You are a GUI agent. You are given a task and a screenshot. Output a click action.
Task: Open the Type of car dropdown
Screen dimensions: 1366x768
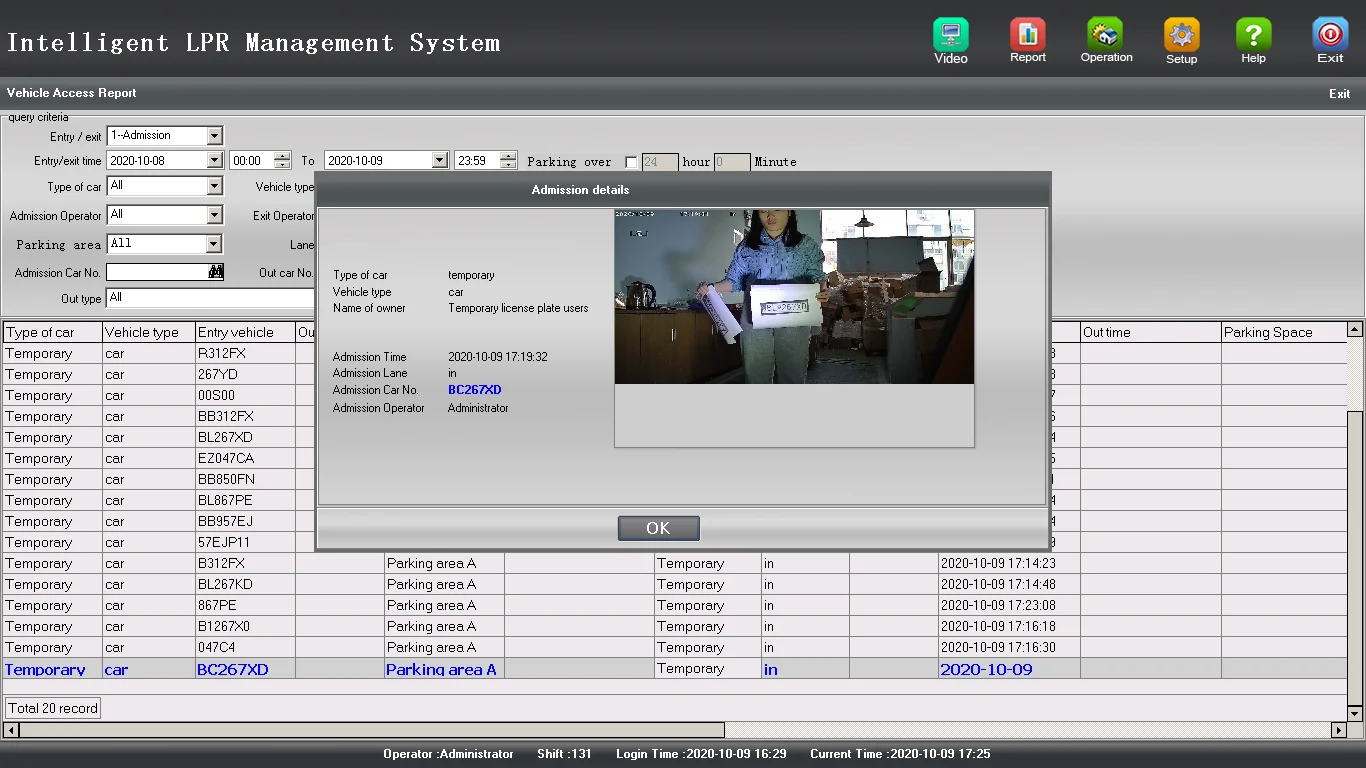click(214, 186)
